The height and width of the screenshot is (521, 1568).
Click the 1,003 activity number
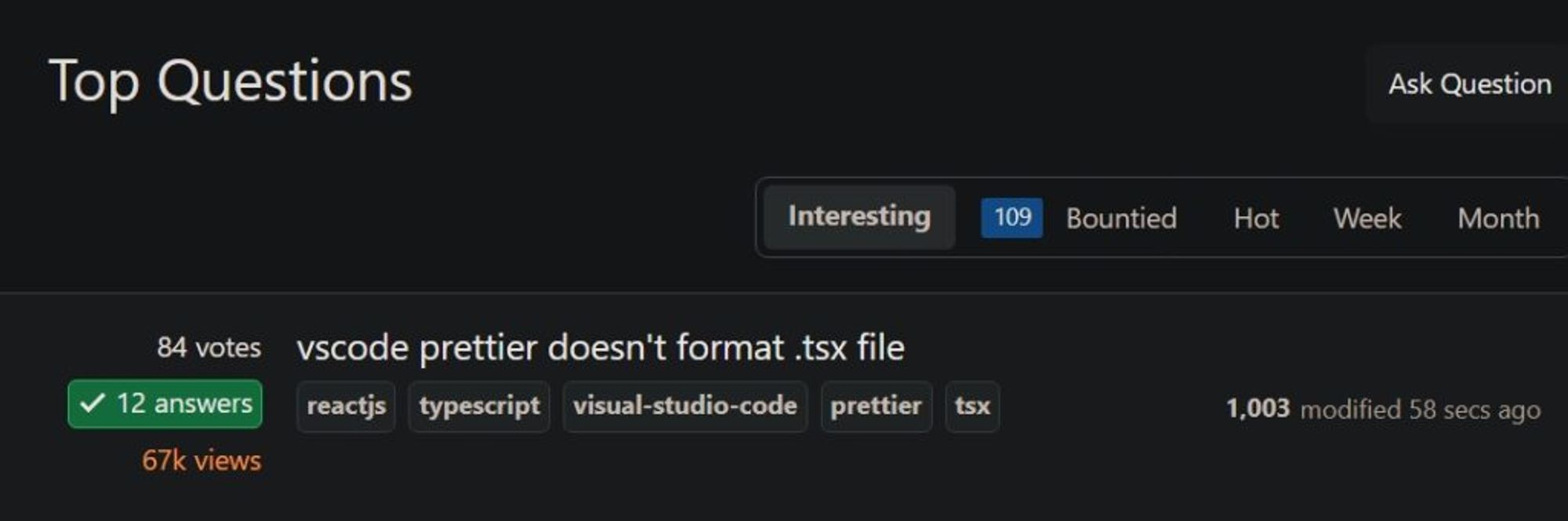[1259, 406]
